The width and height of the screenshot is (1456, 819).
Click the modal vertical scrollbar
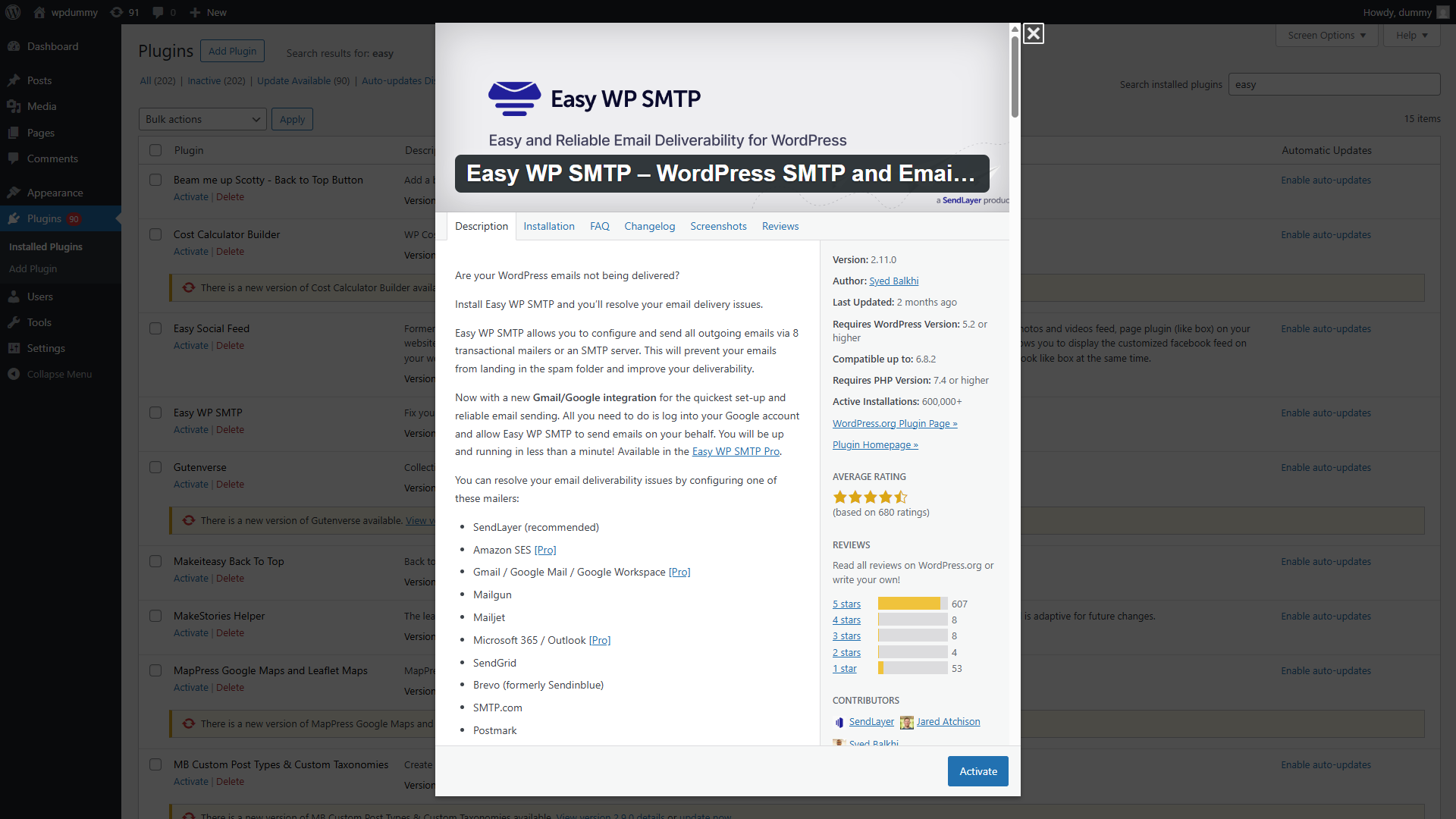pyautogui.click(x=1015, y=76)
